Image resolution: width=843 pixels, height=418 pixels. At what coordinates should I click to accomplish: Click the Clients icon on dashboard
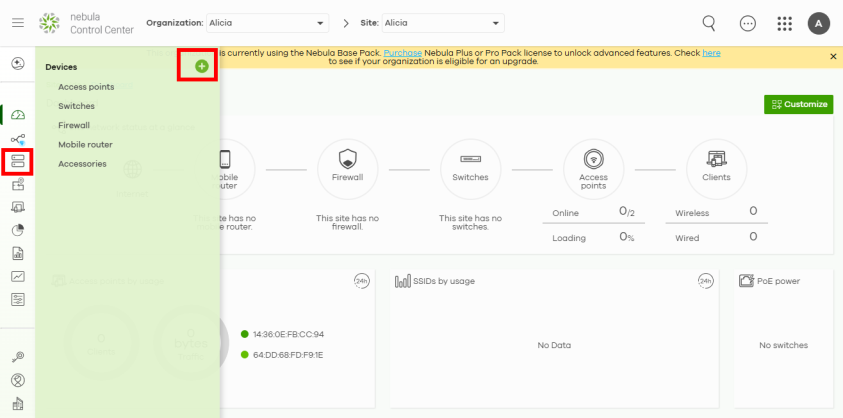pyautogui.click(x=717, y=159)
